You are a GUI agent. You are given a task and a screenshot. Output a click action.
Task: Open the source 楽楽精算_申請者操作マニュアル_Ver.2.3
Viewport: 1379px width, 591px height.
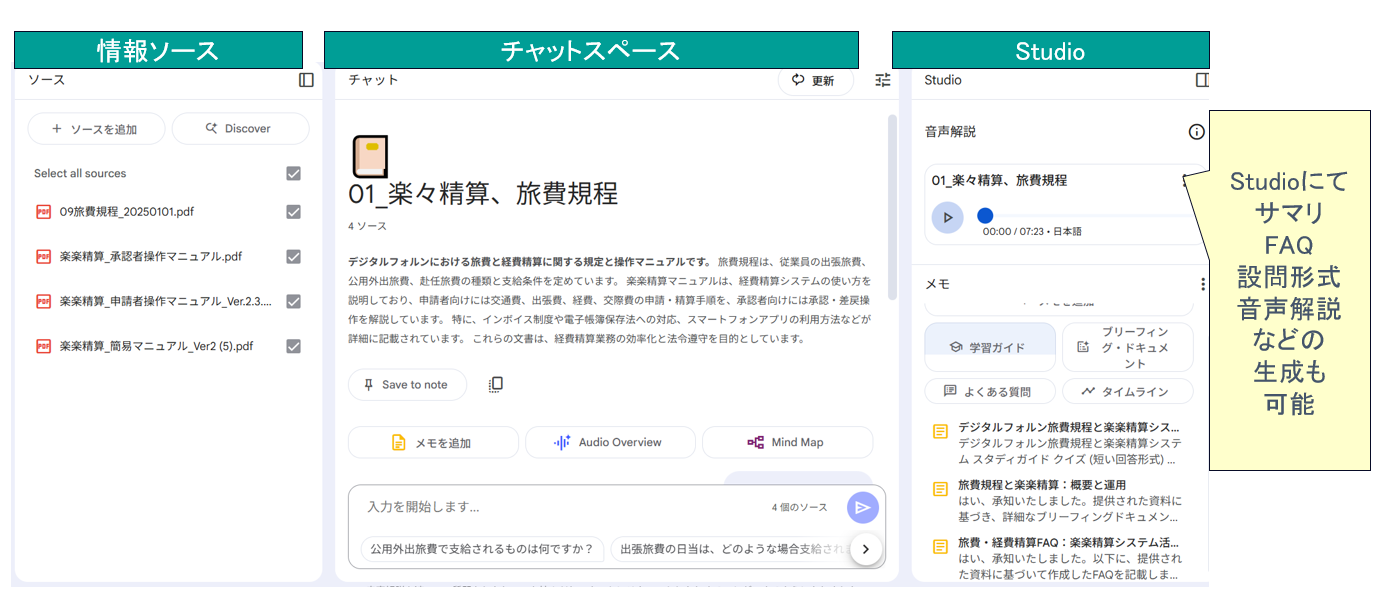[x=166, y=301]
